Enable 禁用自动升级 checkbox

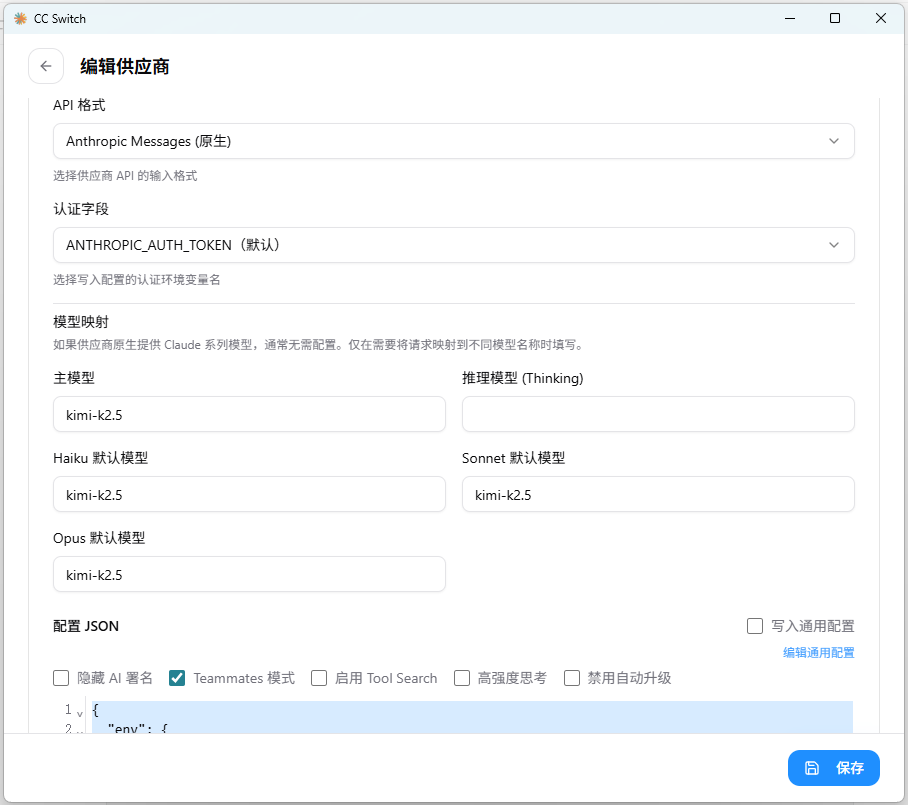pos(572,678)
